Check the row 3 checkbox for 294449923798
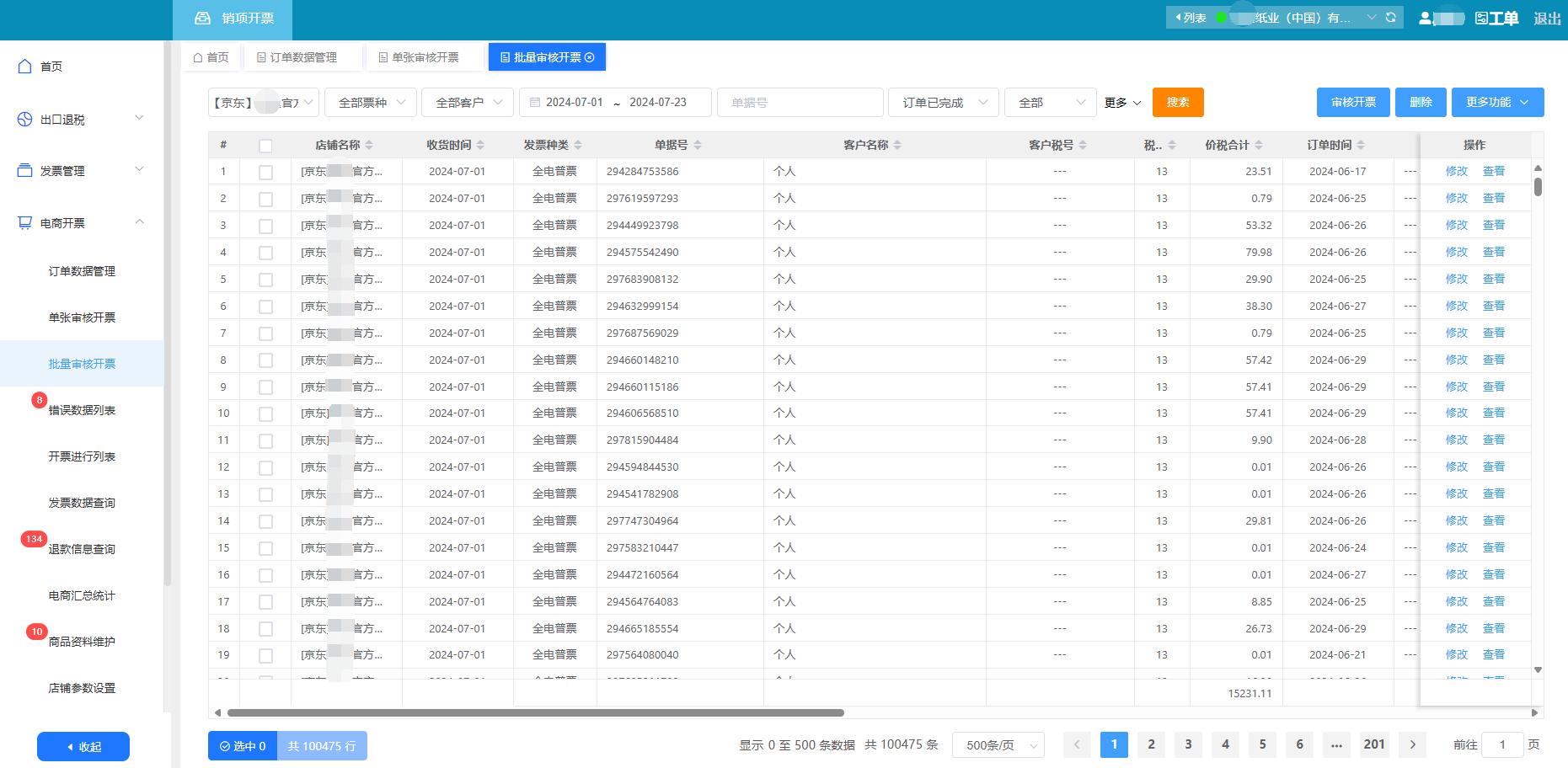This screenshot has height=768, width=1568. click(x=265, y=226)
